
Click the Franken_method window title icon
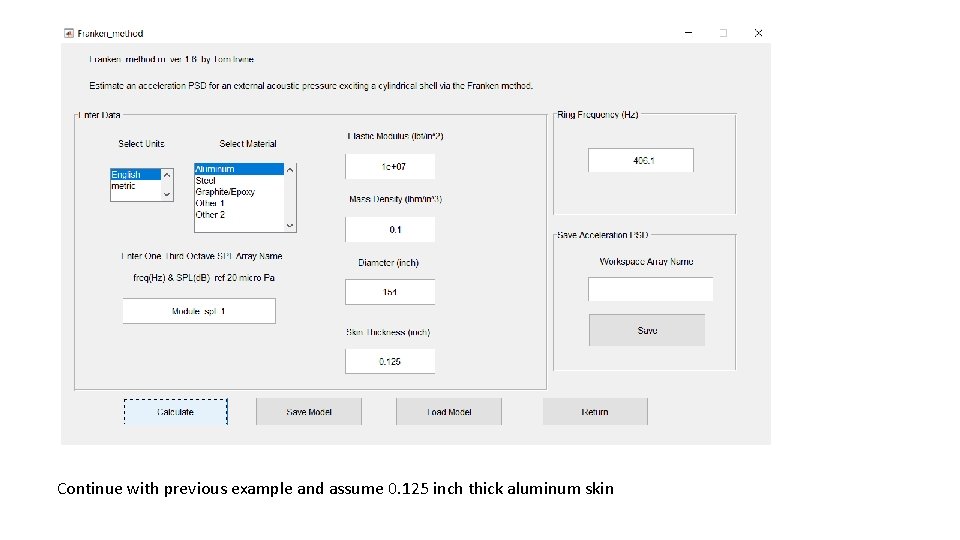click(x=69, y=33)
